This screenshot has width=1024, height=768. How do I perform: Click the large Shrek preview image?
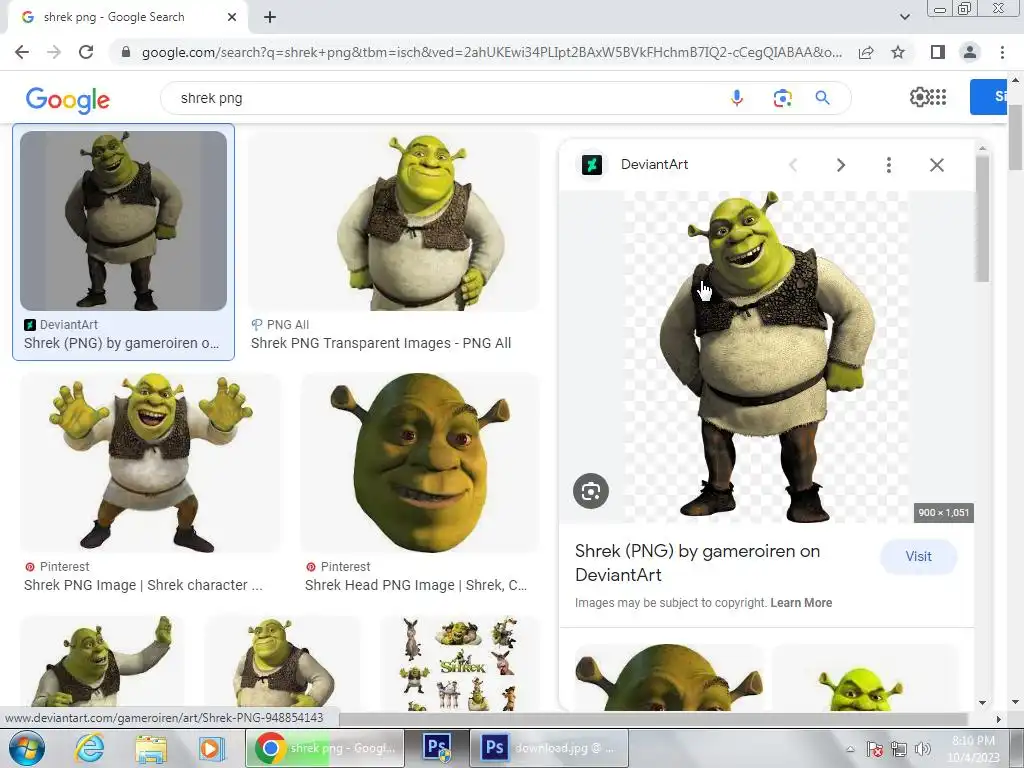click(x=767, y=357)
